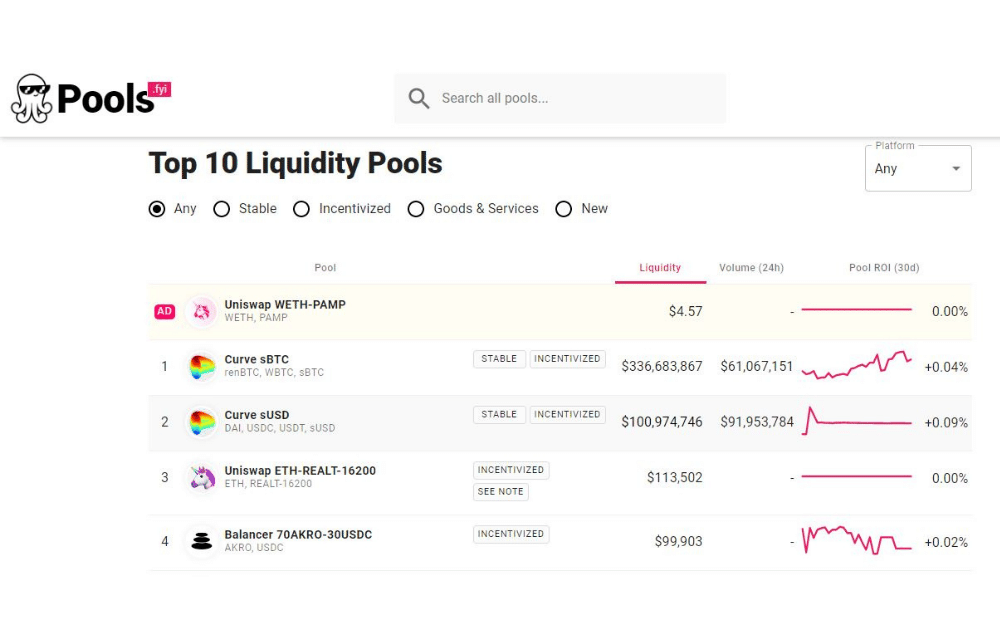Screen dimensions: 1000x628
Task: Click the SEE NOTE tag
Action: click(x=501, y=492)
